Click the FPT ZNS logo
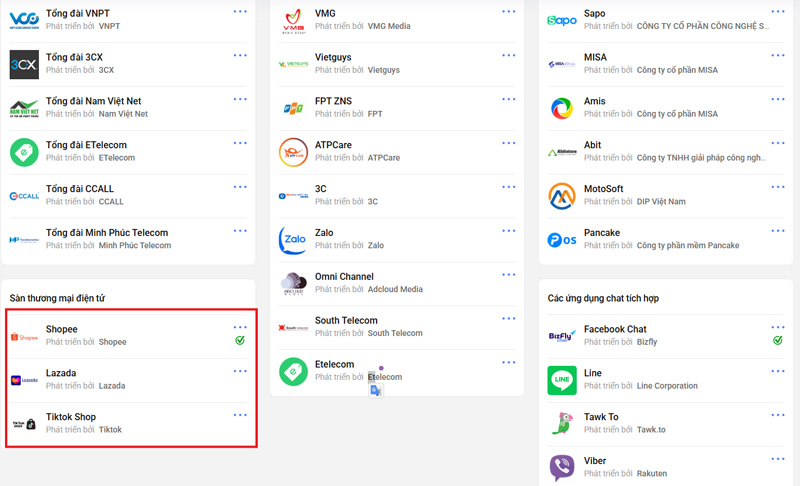Image resolution: width=800 pixels, height=486 pixels. point(293,108)
